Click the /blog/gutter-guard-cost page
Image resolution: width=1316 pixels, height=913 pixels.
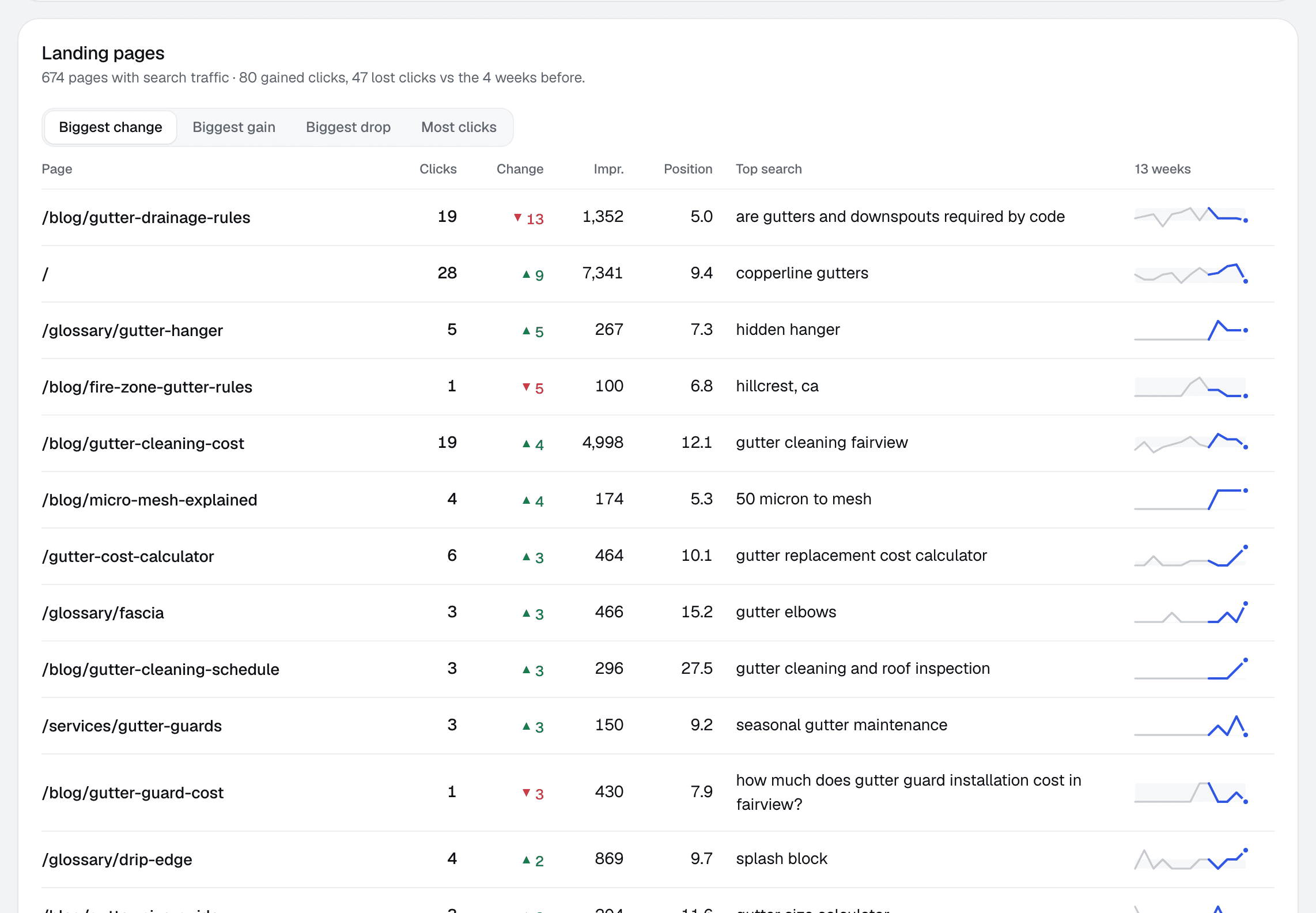(133, 793)
